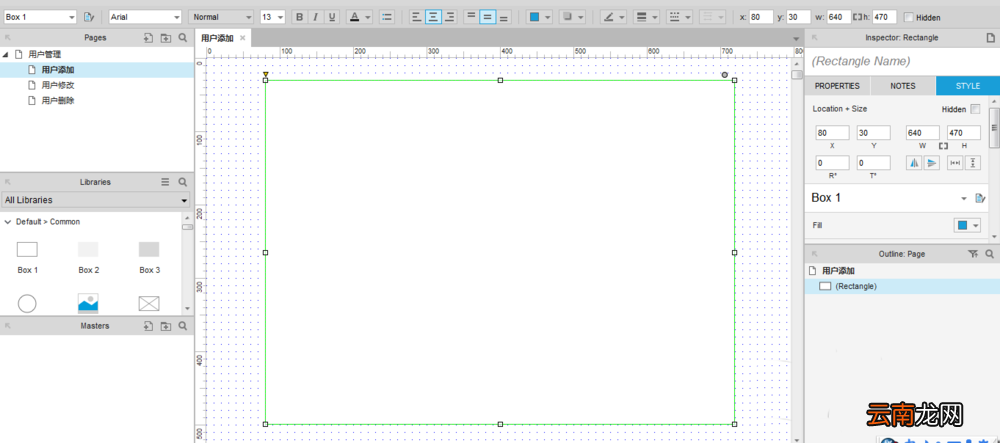Switch to the STYLE tab
The width and height of the screenshot is (1000, 443).
pos(967,86)
